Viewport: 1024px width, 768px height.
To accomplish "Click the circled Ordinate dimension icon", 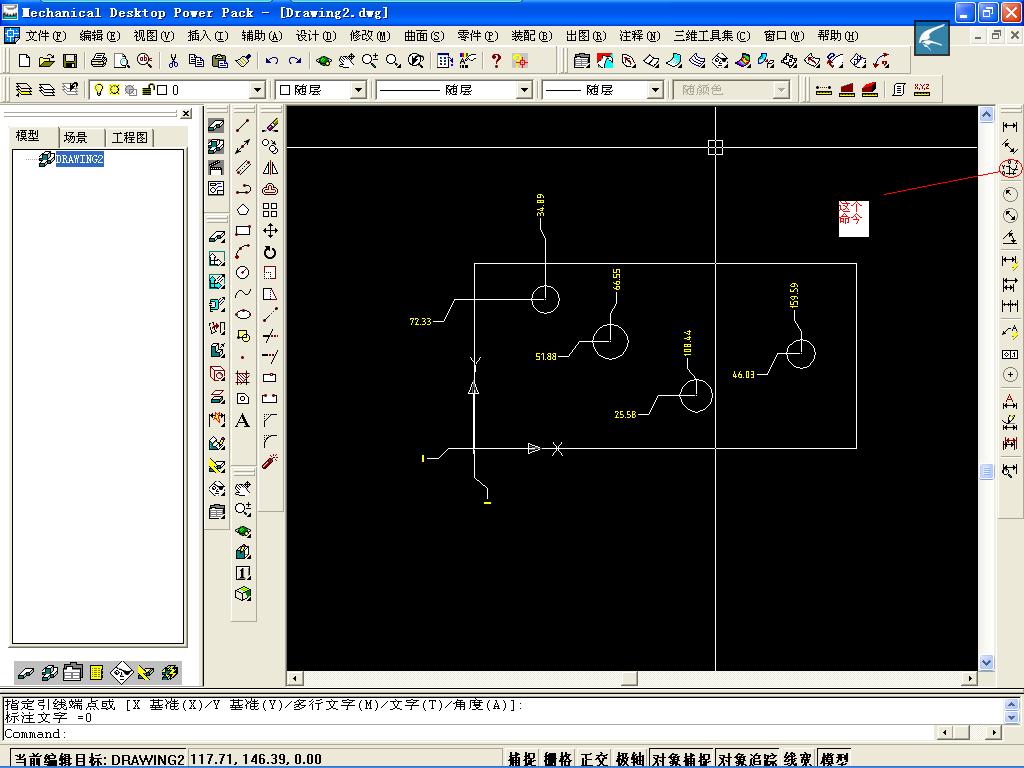I will (x=1010, y=168).
